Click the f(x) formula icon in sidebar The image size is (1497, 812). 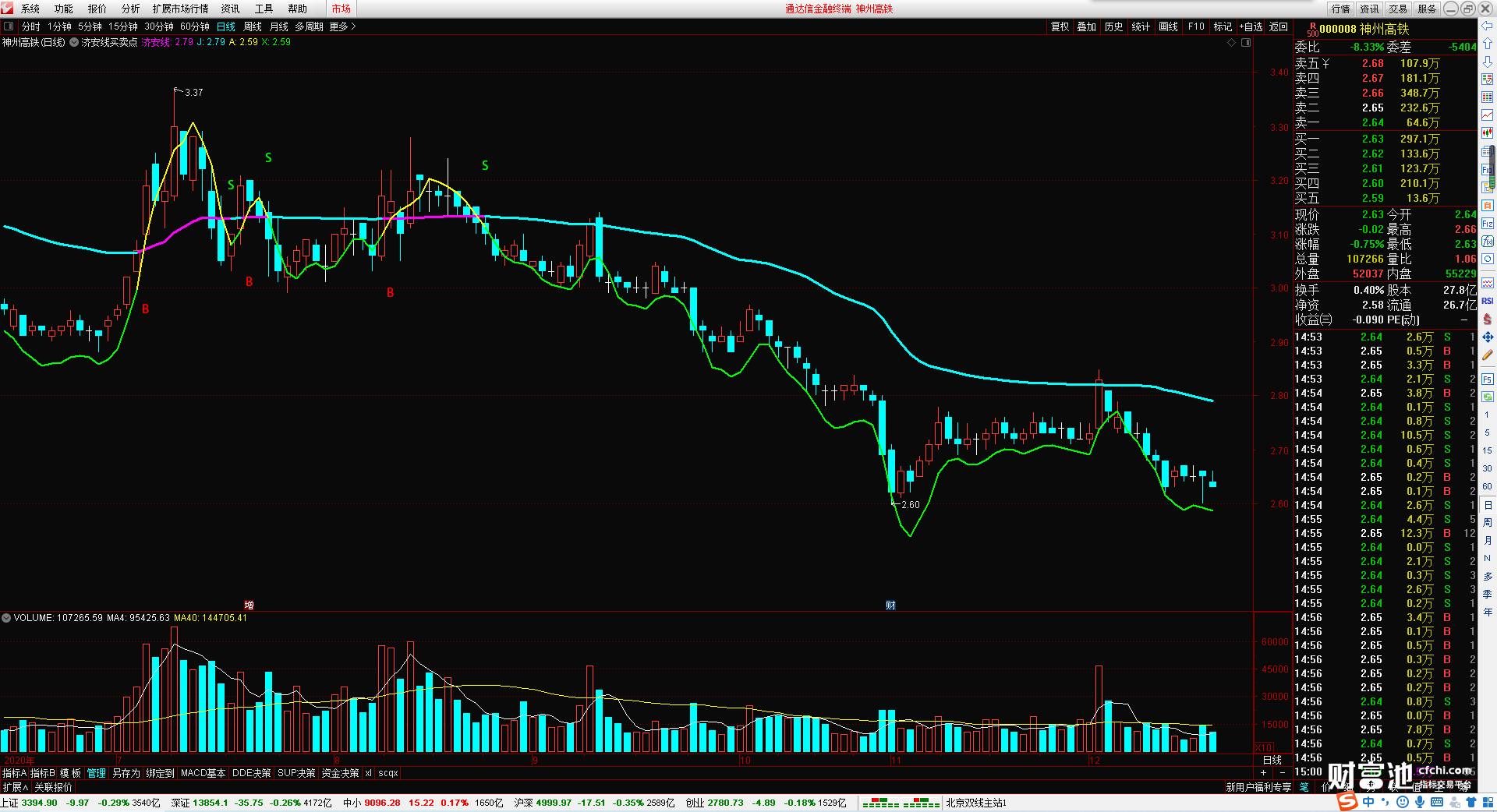(1487, 242)
